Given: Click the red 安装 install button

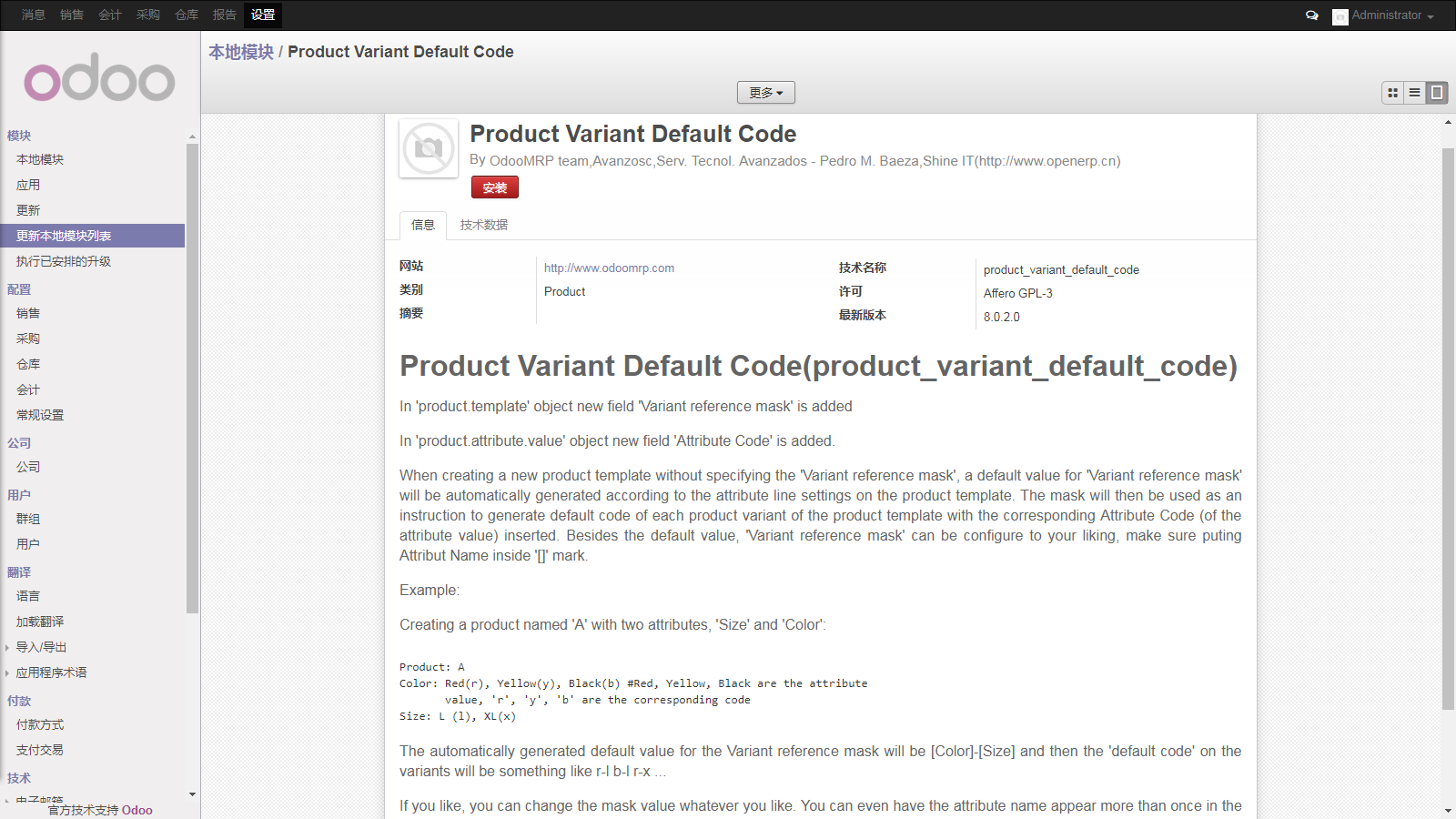Looking at the screenshot, I should (x=495, y=187).
